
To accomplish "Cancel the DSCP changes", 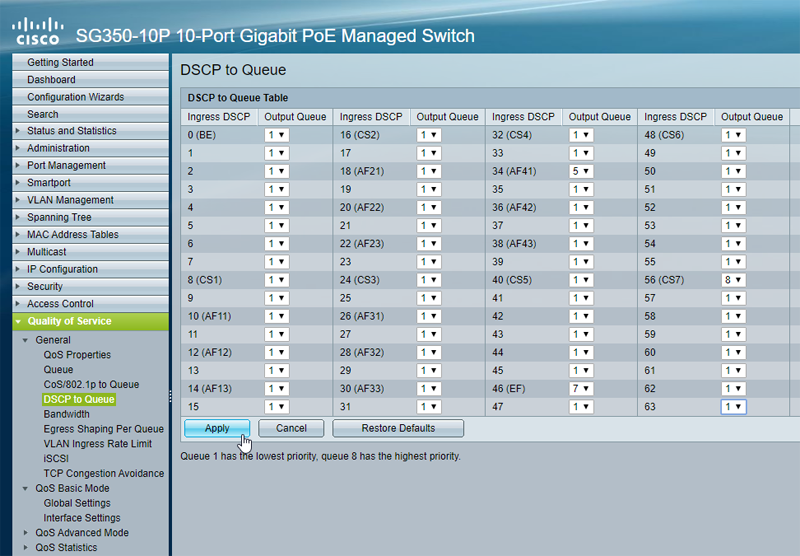I will click(x=291, y=428).
